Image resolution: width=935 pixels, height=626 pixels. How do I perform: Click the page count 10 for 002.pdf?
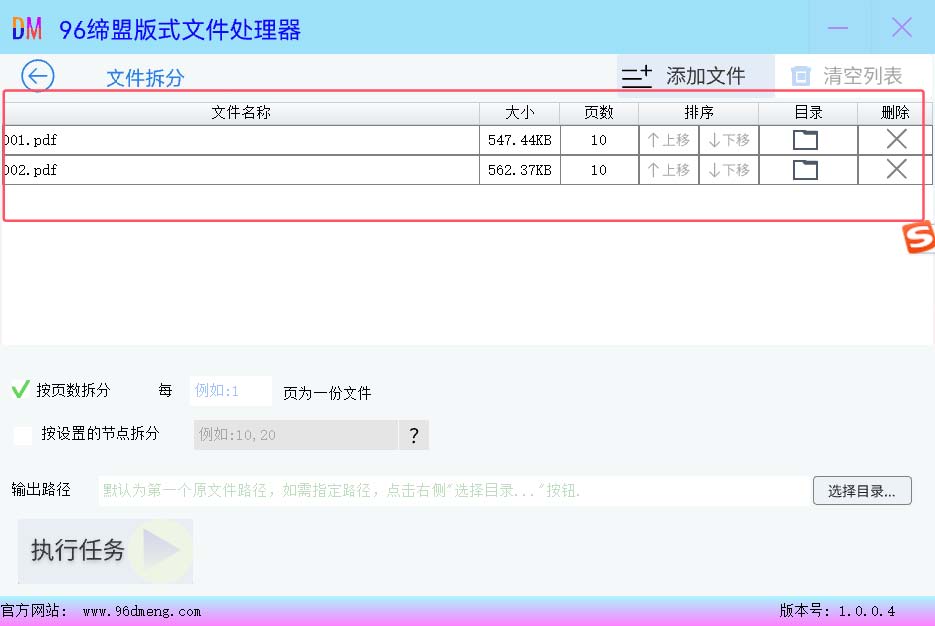point(599,170)
